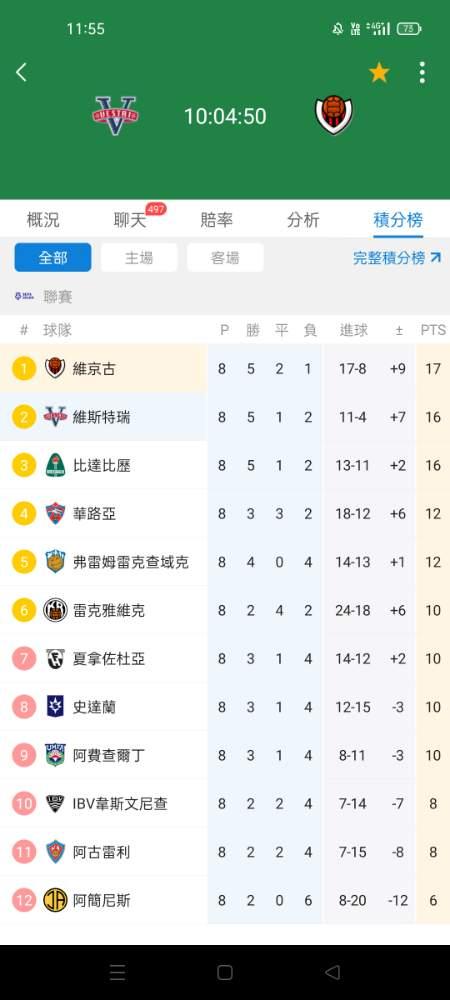Open the three-dot overflow menu
Image resolution: width=450 pixels, height=1000 pixels.
coord(422,73)
